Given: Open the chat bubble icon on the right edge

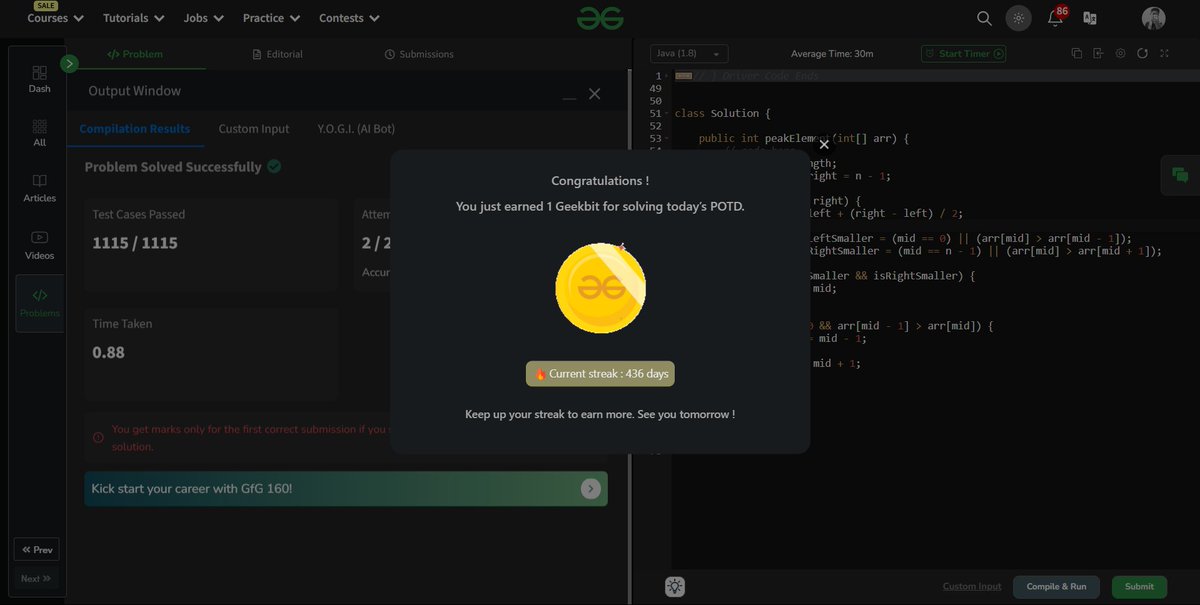Looking at the screenshot, I should coord(1180,175).
